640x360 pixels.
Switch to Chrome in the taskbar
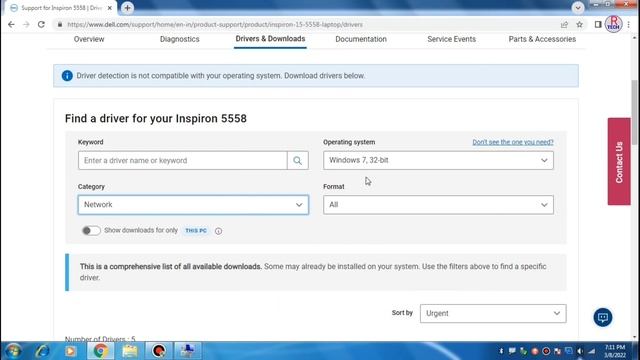point(100,351)
